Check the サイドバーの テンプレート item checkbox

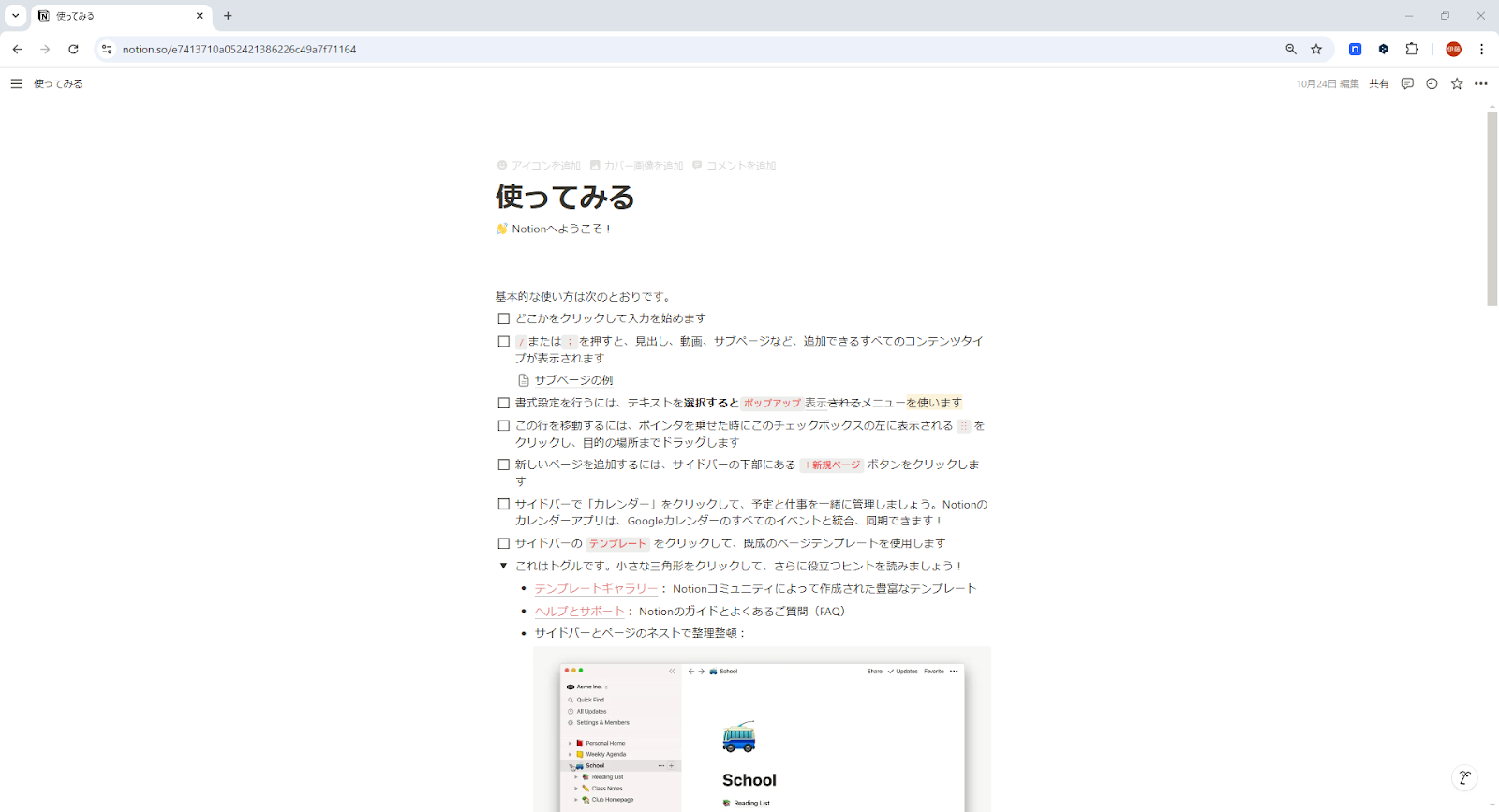504,544
